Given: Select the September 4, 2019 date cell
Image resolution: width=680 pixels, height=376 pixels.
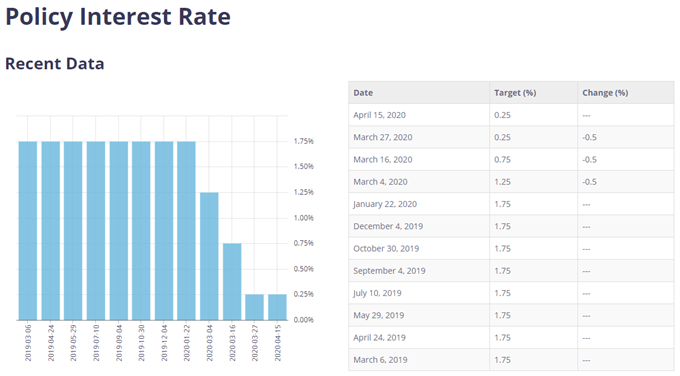Looking at the screenshot, I should coord(419,271).
